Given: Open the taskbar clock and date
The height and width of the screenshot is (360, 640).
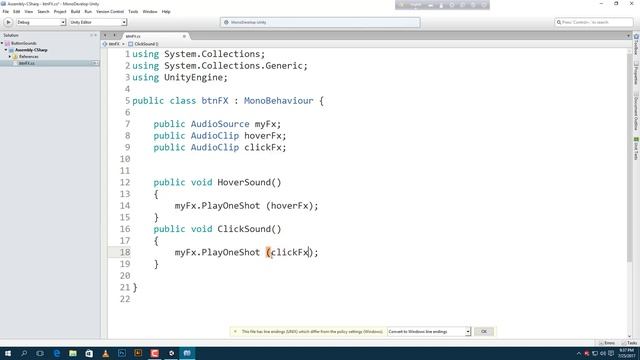Looking at the screenshot, I should click(626, 353).
